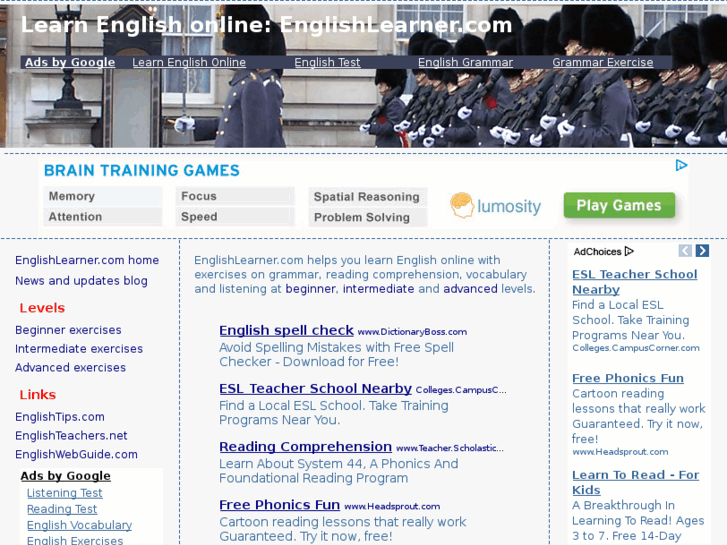Screen dimensions: 727x545
Task: Open Learn English Online top link
Action: tap(189, 62)
